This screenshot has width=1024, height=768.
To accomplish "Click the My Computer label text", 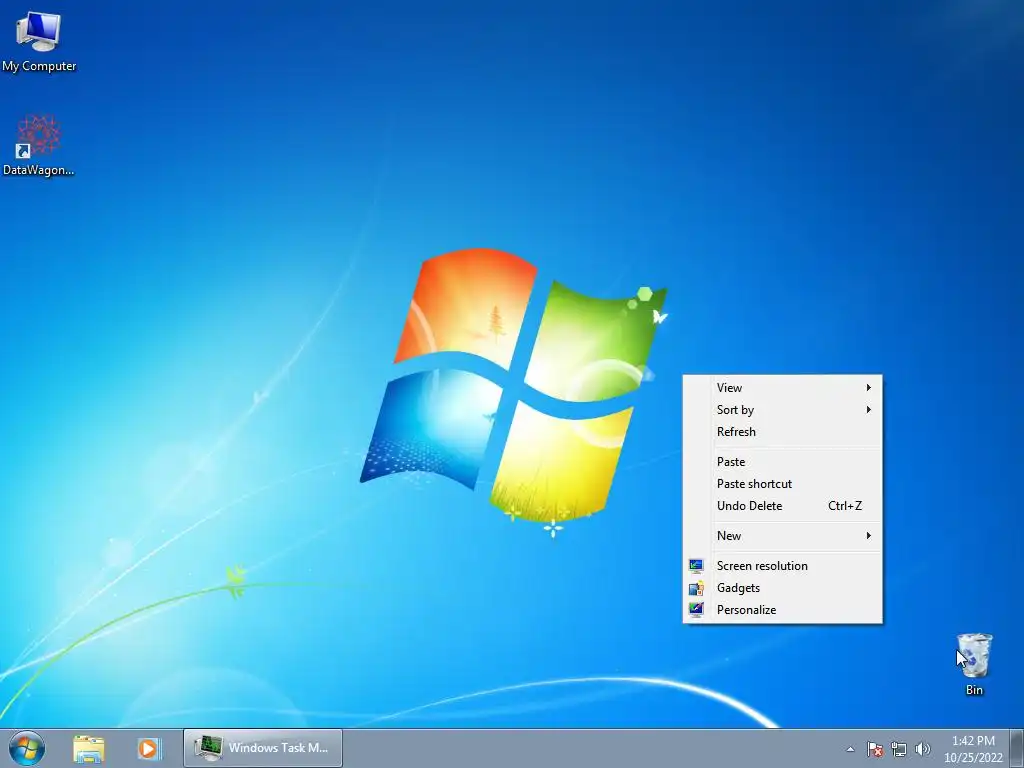I will (39, 66).
